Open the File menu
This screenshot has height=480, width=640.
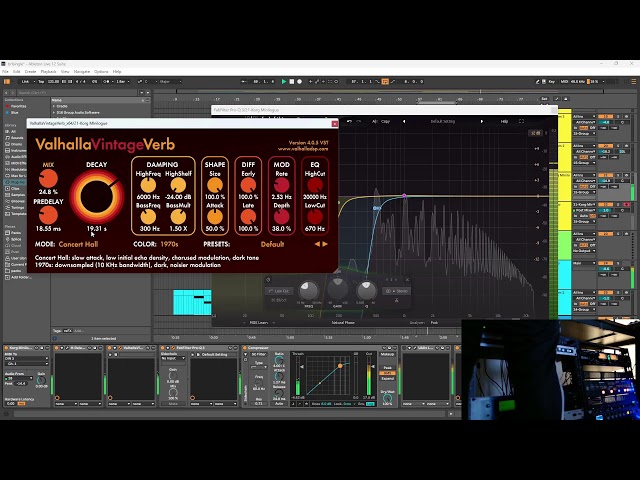5,71
